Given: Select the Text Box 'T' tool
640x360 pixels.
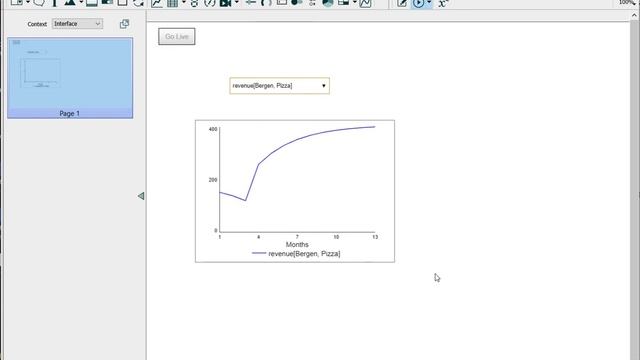Looking at the screenshot, I should 54,3.
